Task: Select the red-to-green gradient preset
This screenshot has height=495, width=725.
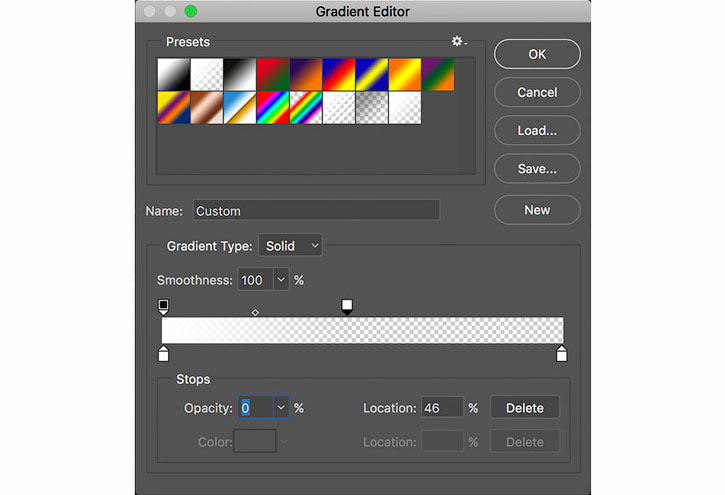Action: click(273, 74)
